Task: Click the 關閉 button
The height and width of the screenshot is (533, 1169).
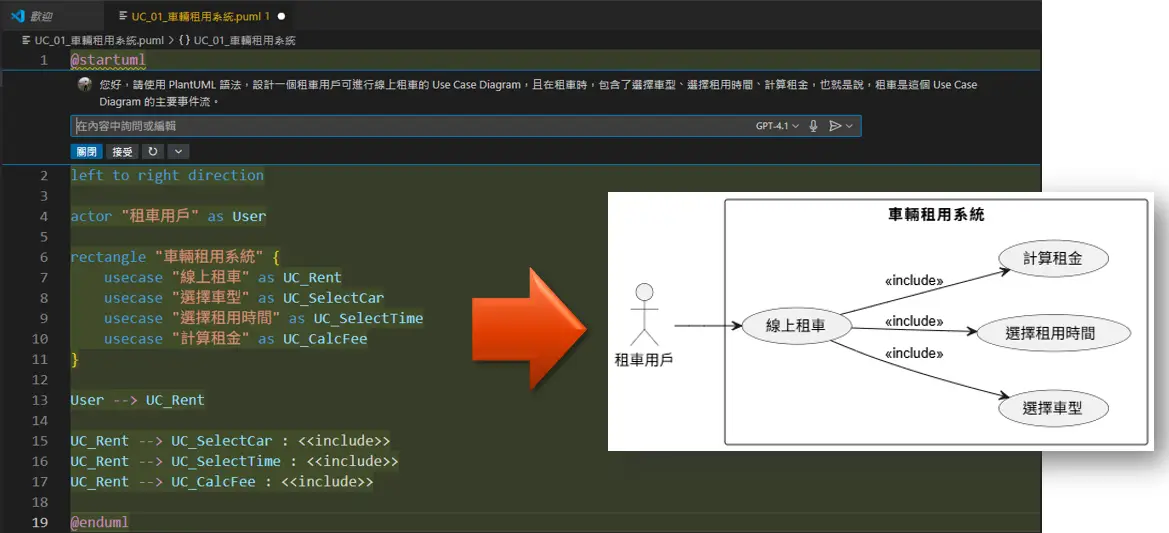Action: click(87, 152)
